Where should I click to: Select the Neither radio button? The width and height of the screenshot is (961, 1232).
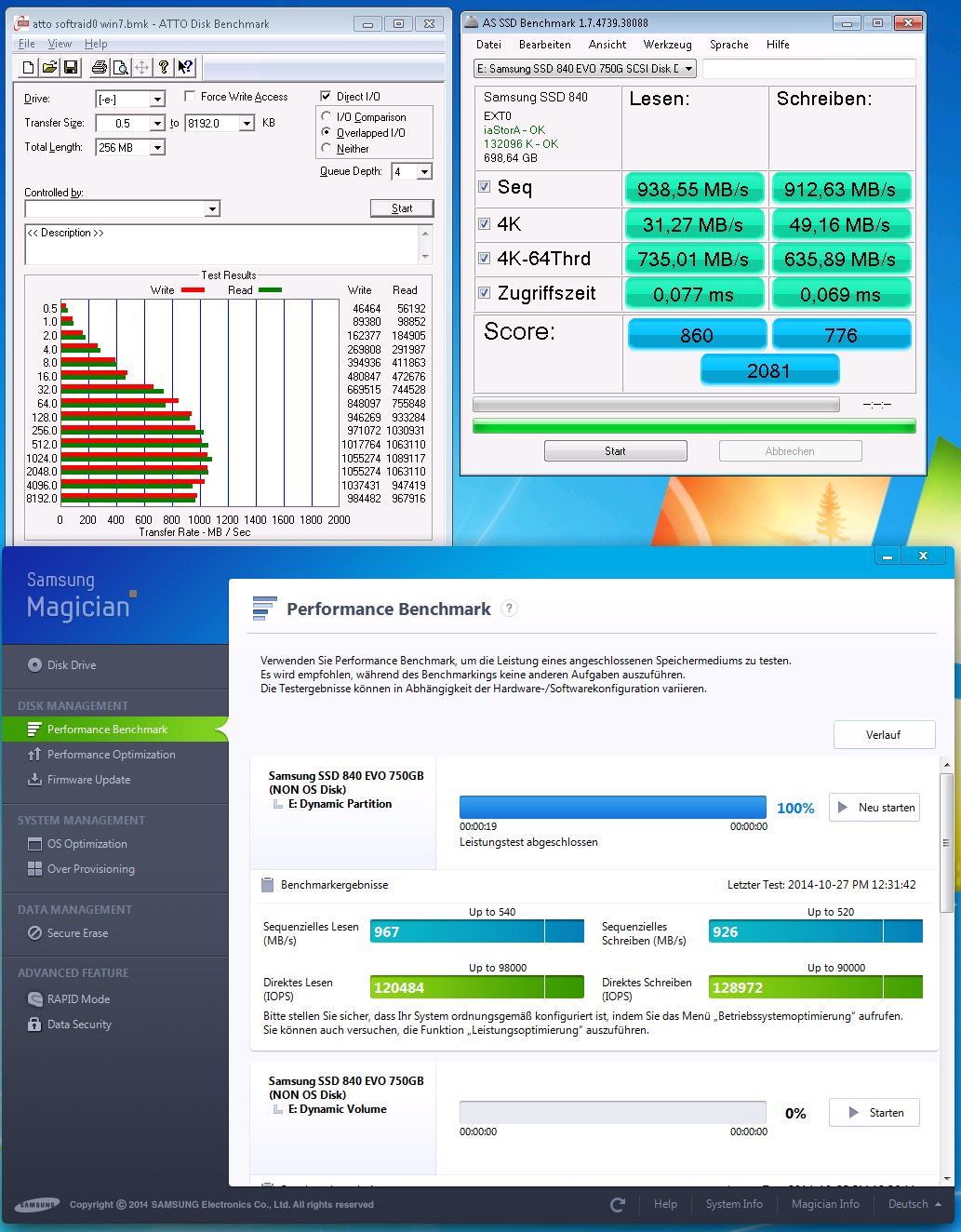[x=327, y=148]
